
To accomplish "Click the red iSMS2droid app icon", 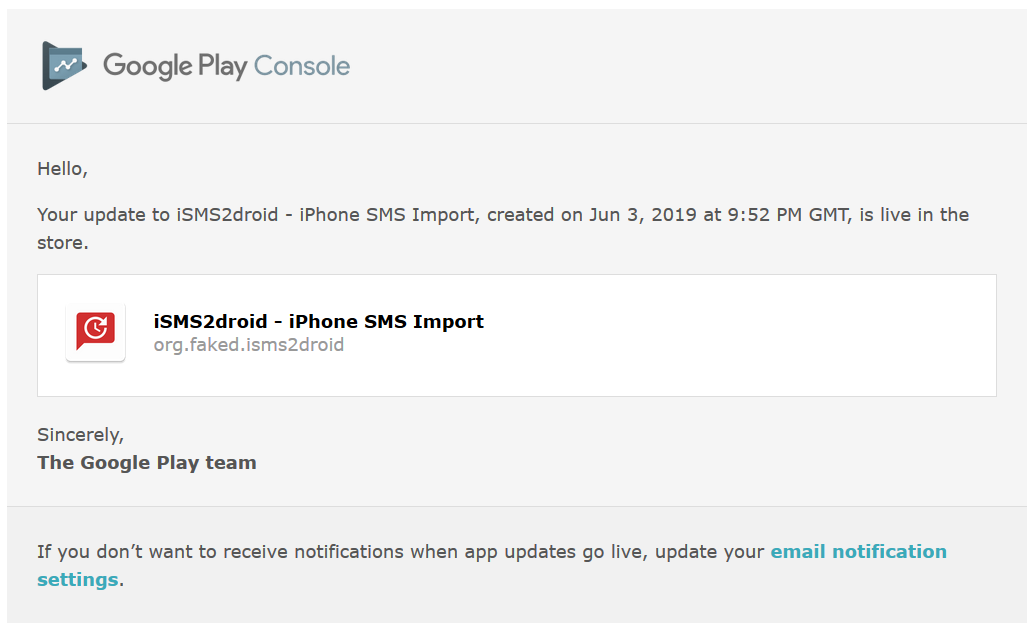I will click(x=96, y=332).
